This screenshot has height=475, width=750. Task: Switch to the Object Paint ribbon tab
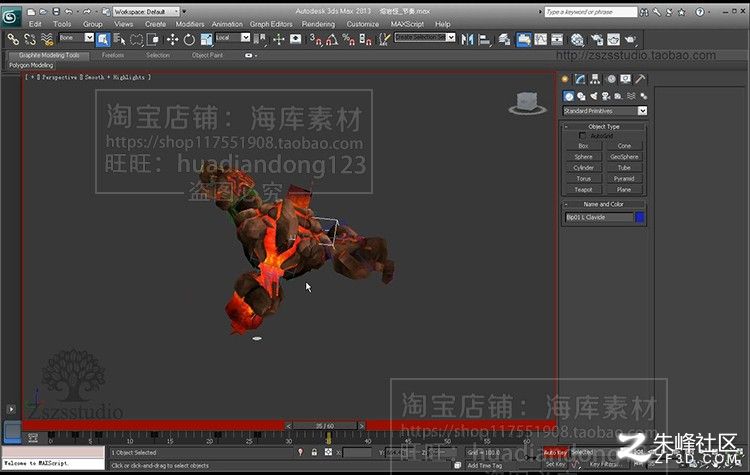[207, 55]
